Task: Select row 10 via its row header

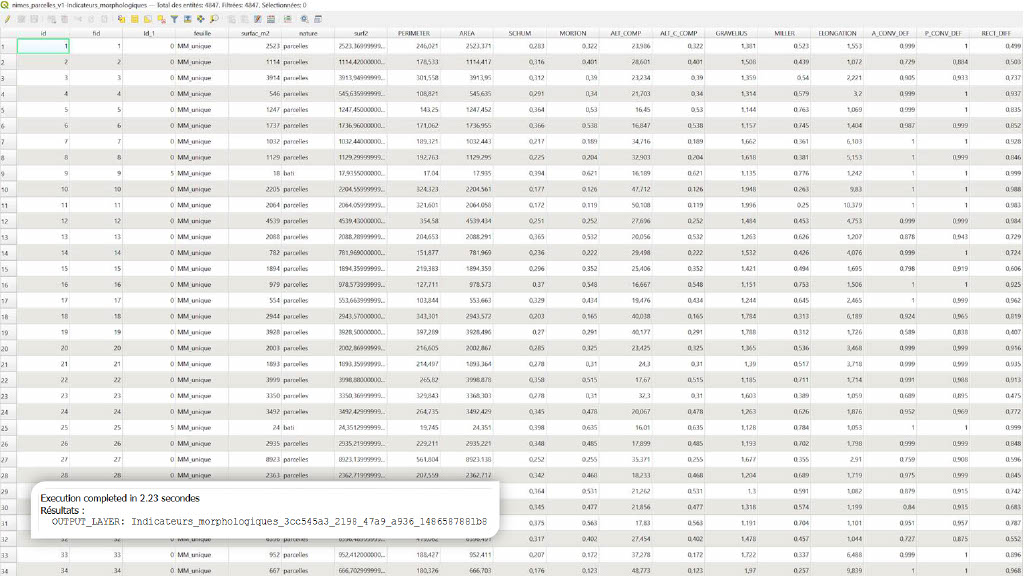Action: 7,188
